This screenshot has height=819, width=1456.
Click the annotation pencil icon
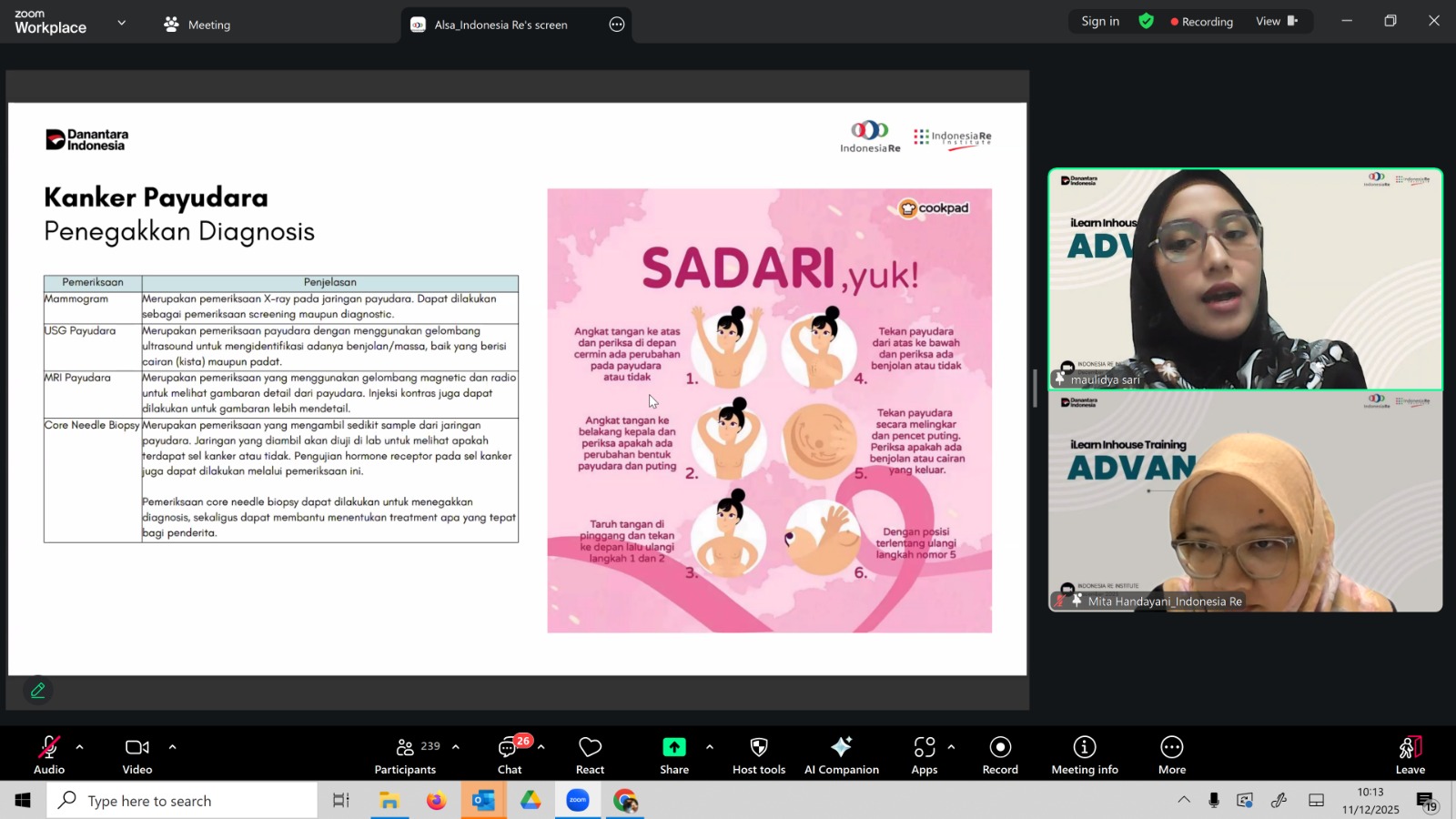click(38, 691)
